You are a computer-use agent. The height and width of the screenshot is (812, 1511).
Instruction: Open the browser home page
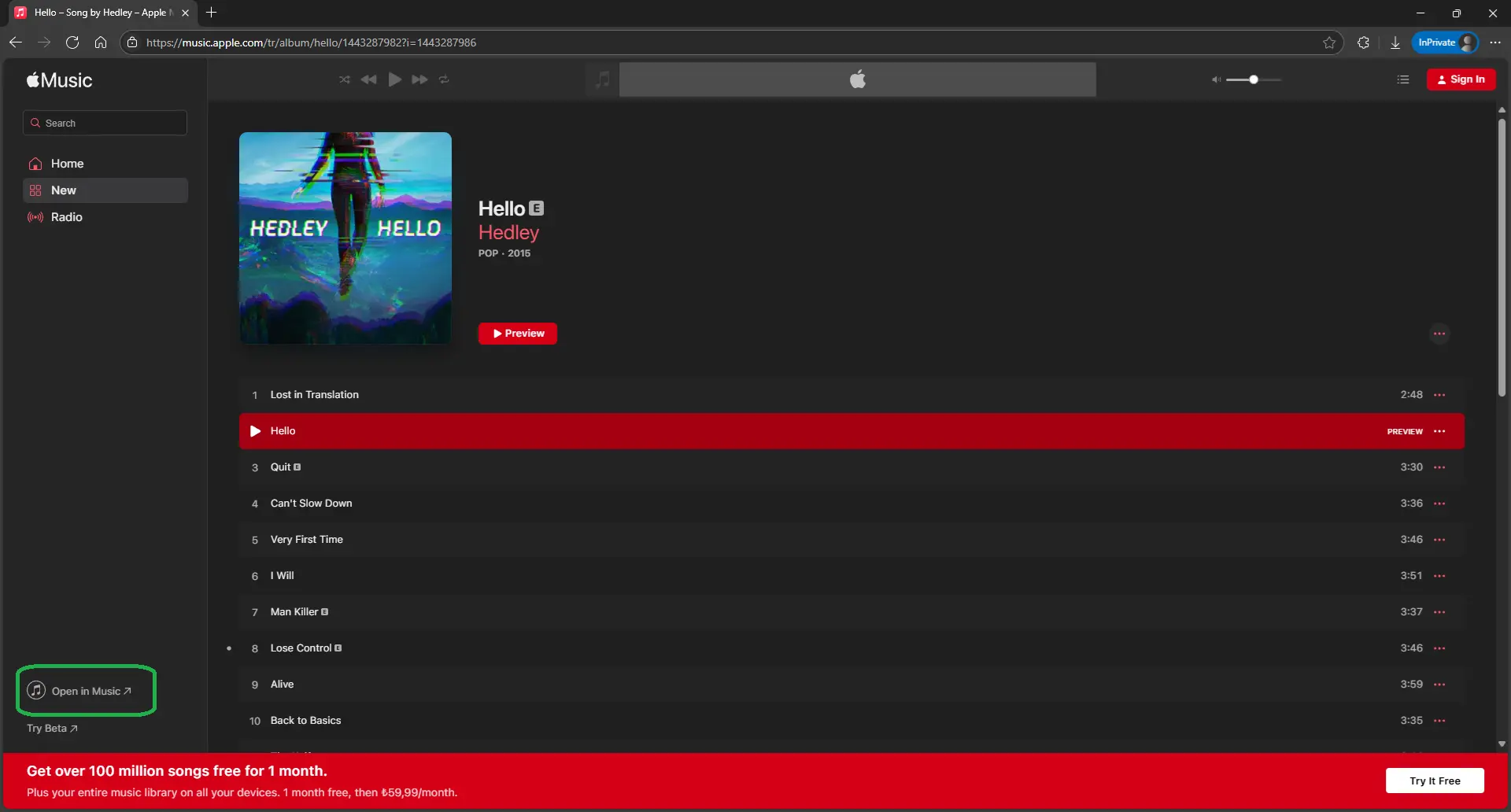point(101,42)
